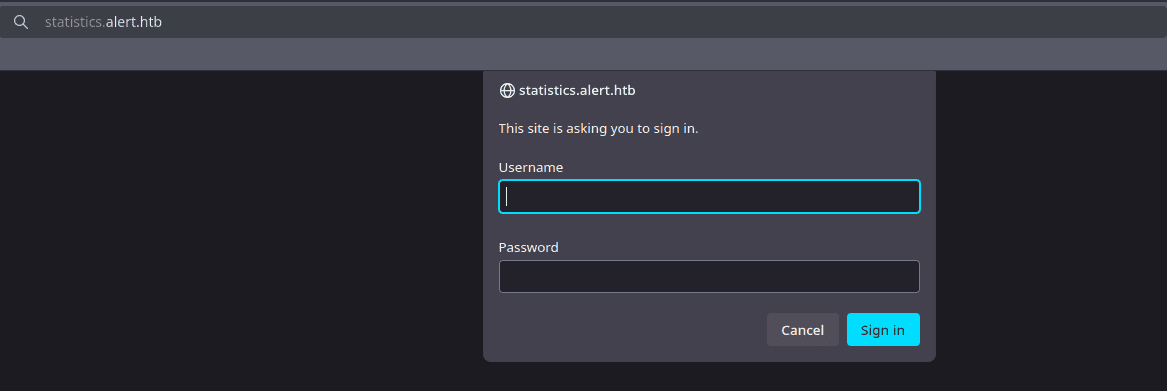Click the greyed 'statistics.' subdomain text in URL
1167x391 pixels.
pyautogui.click(x=75, y=22)
